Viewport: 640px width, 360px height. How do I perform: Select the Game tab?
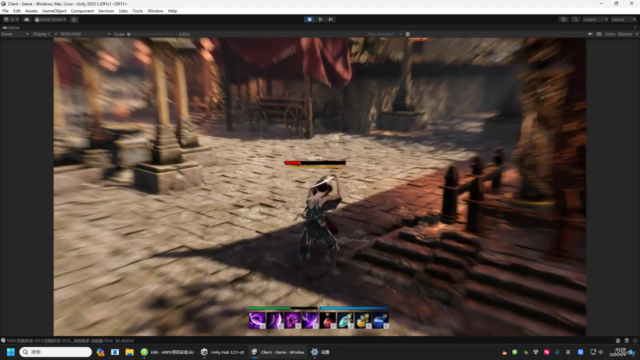(x=11, y=27)
